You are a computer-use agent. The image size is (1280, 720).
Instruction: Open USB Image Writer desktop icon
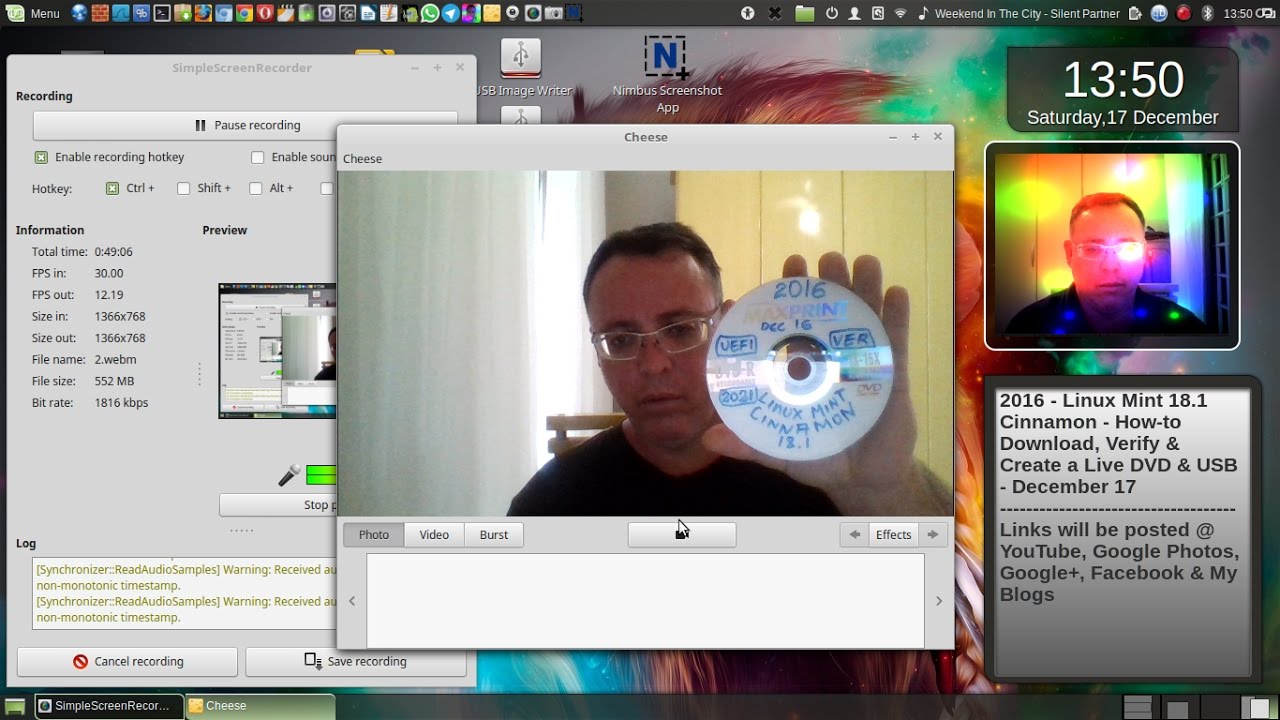point(521,69)
